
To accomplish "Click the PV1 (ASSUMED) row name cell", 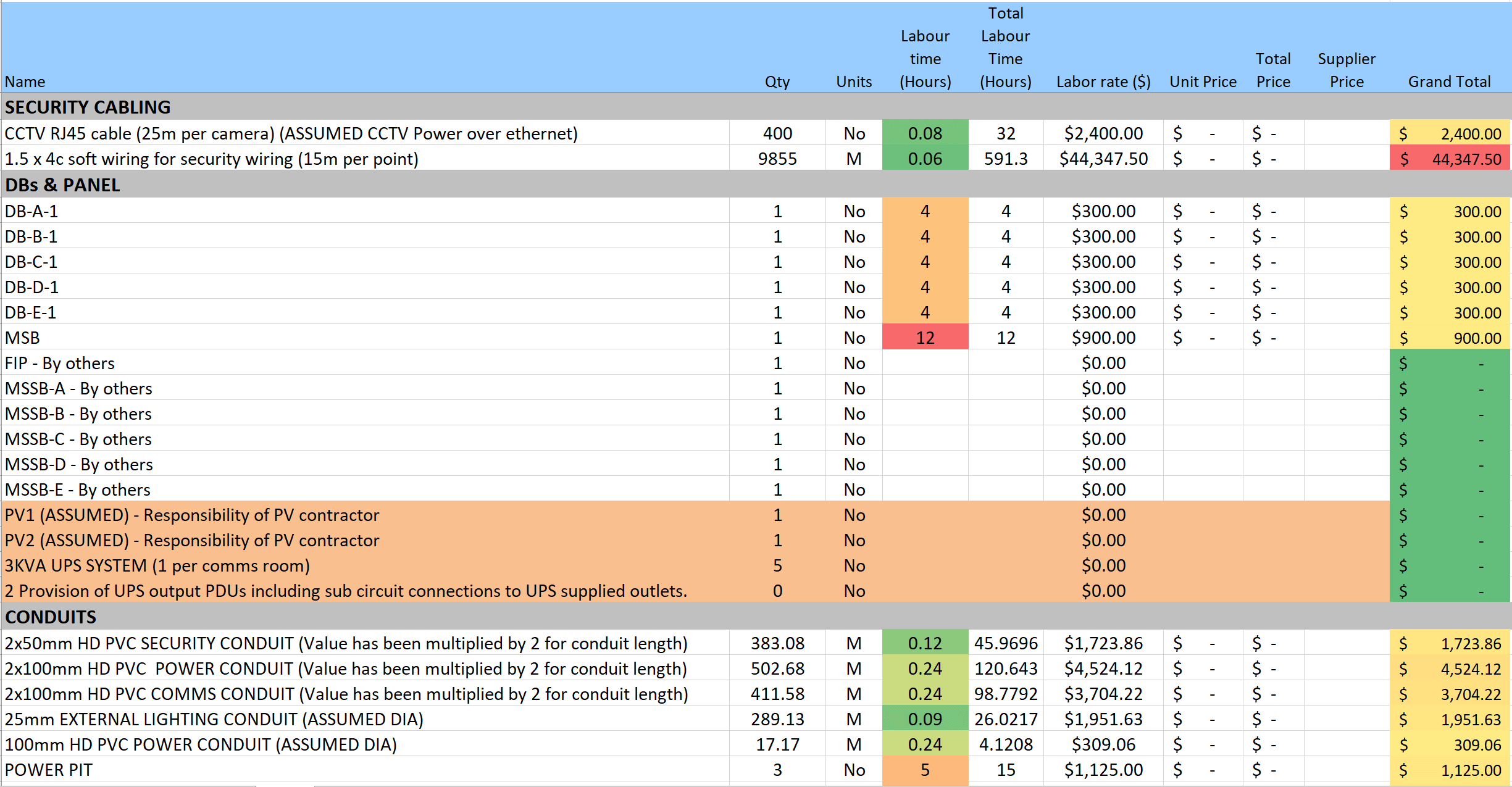I will [x=191, y=515].
